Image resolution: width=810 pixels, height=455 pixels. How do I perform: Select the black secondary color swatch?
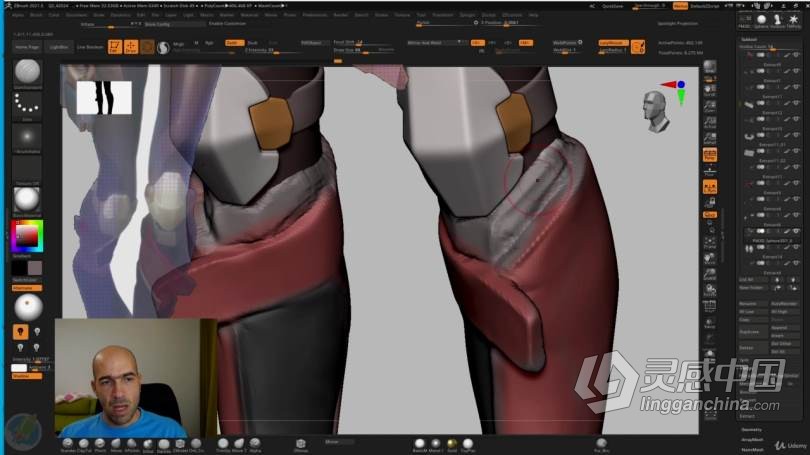tap(19, 268)
